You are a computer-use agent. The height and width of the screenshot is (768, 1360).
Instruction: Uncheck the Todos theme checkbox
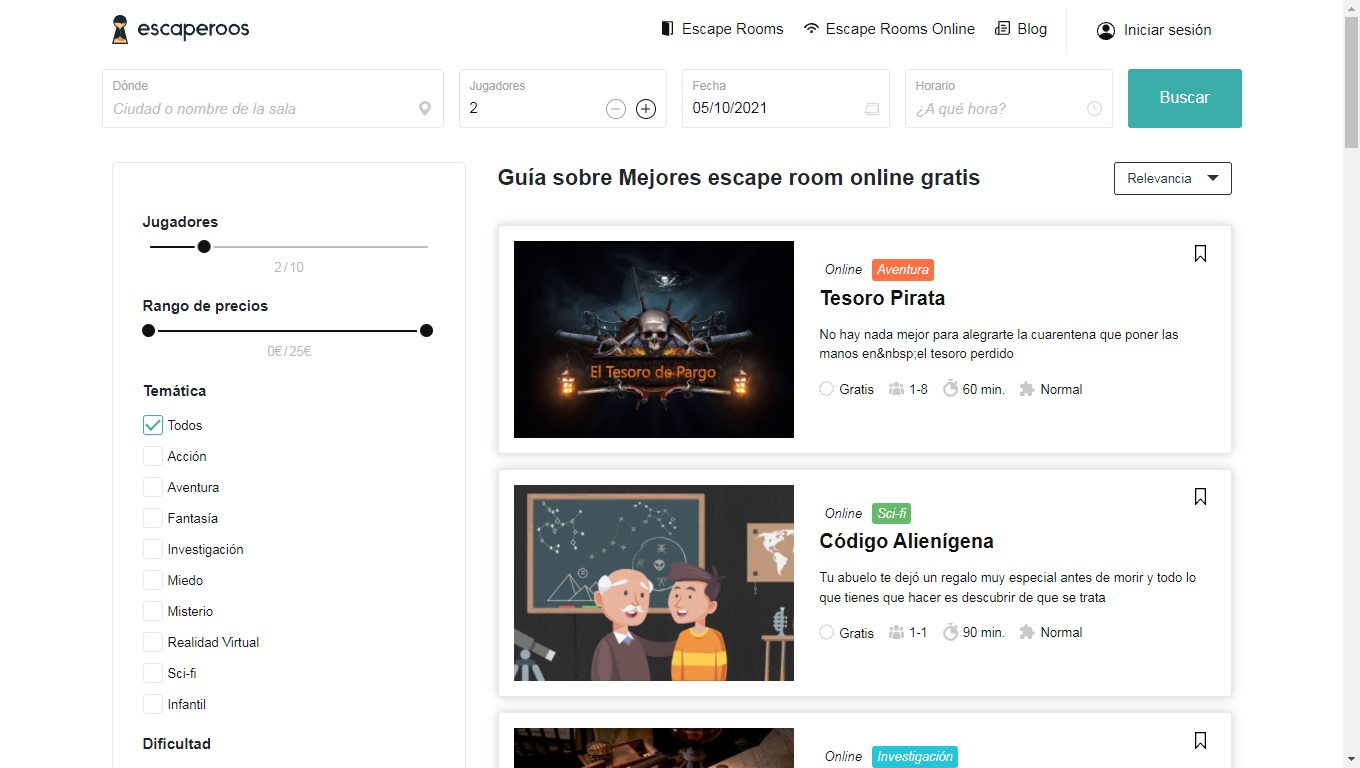coord(153,425)
